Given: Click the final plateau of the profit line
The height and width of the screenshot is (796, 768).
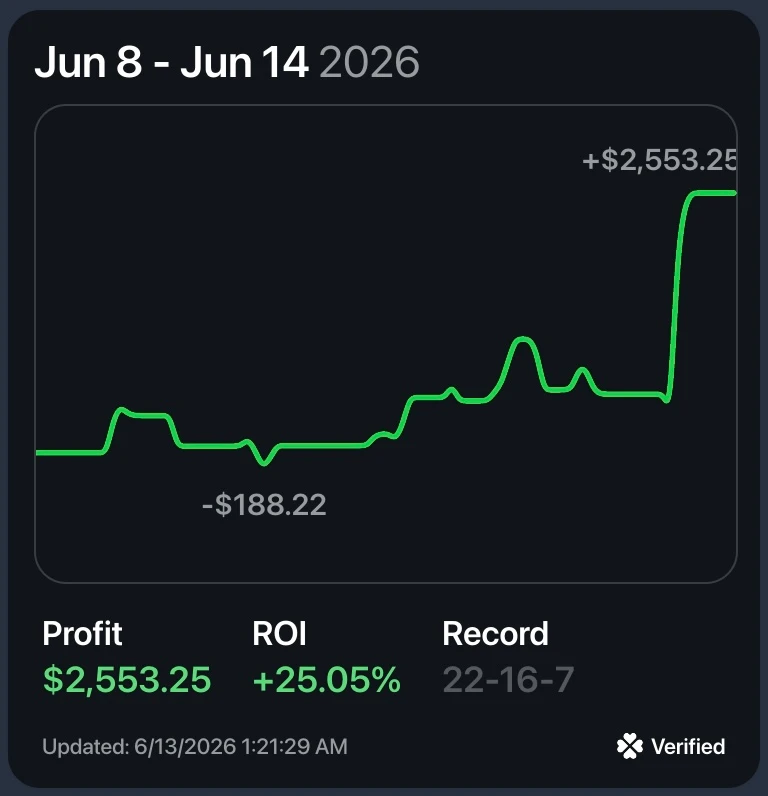Looking at the screenshot, I should (713, 193).
